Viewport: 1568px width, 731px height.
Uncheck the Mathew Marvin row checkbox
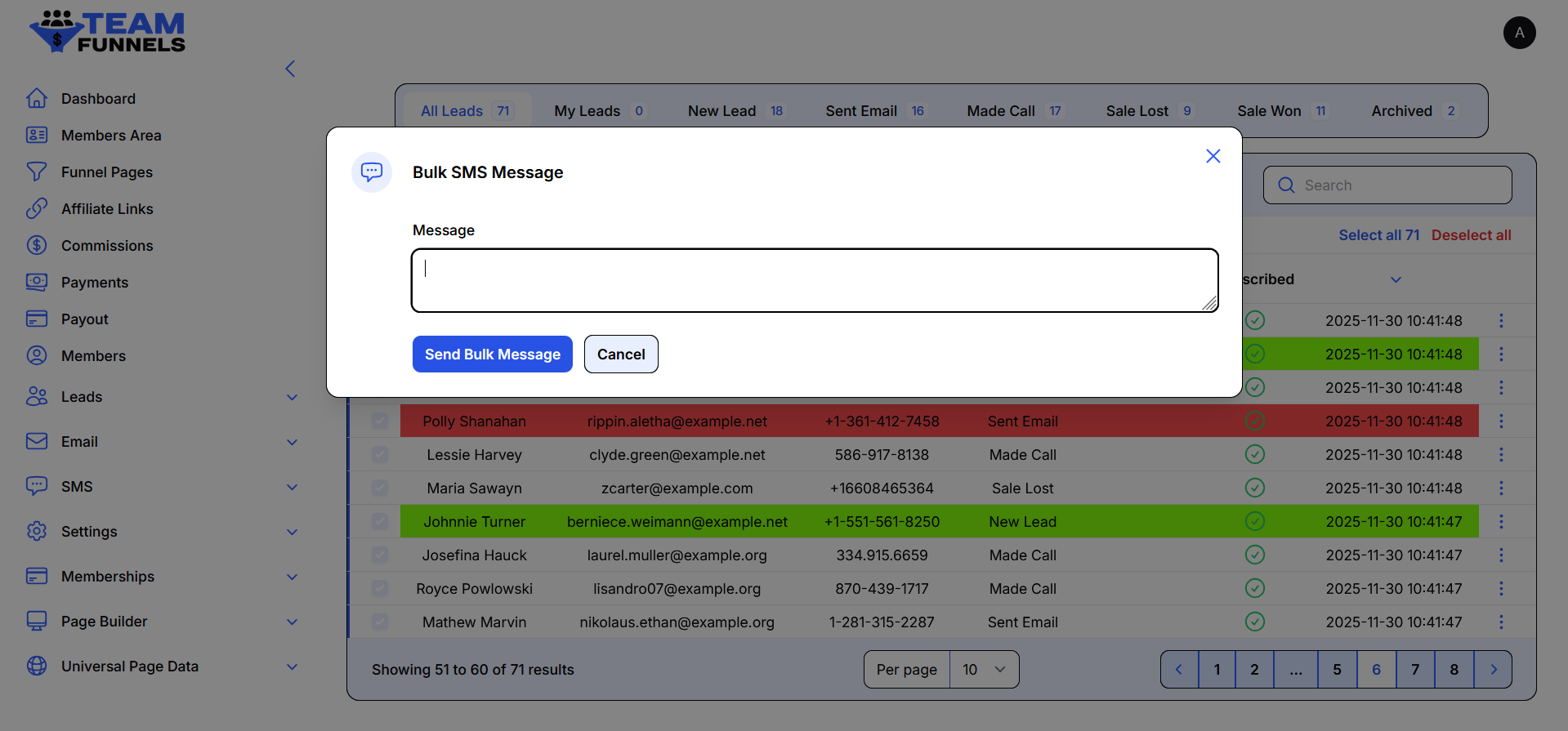coord(380,622)
